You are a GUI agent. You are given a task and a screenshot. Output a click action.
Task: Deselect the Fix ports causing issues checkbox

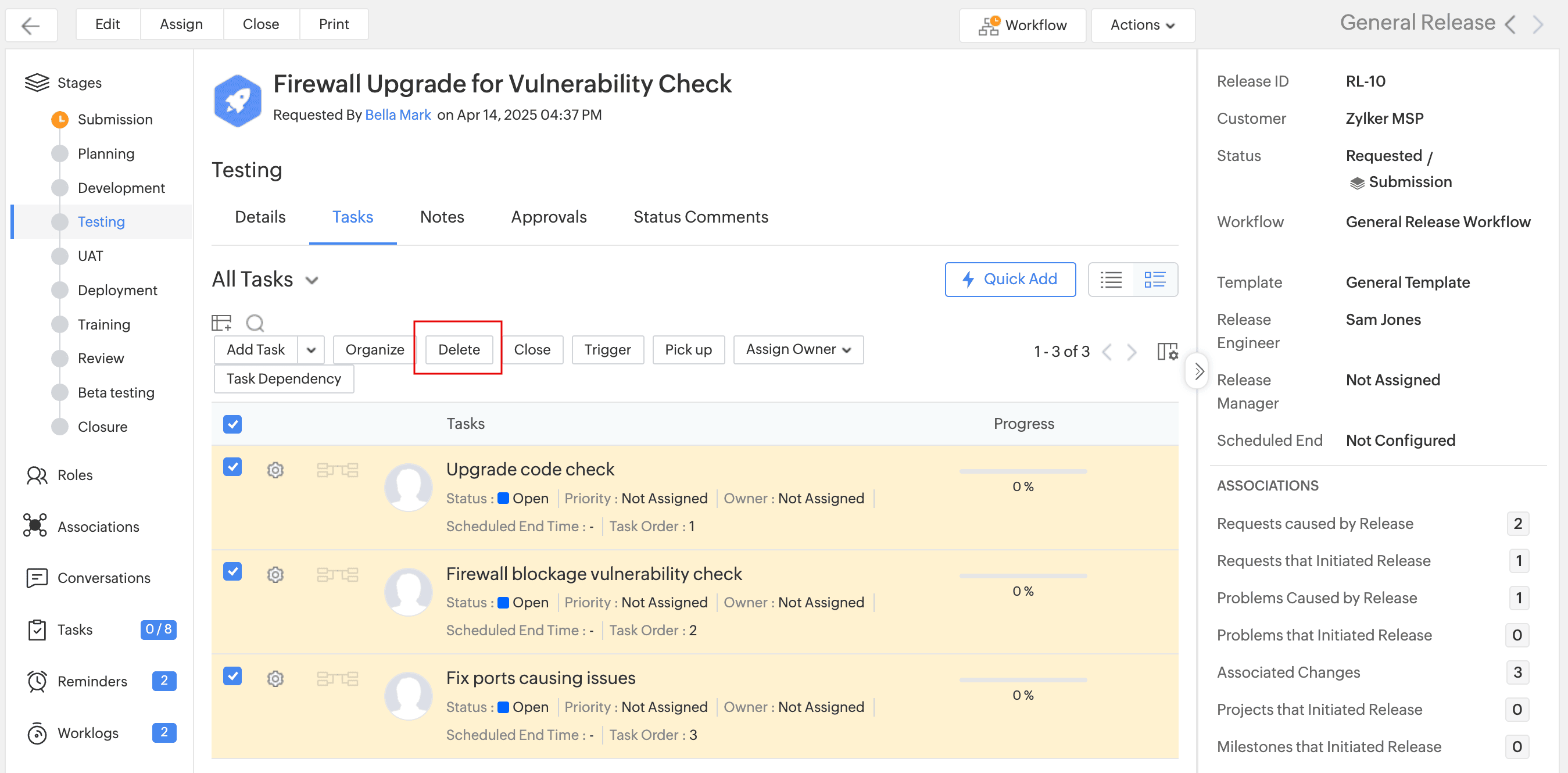pyautogui.click(x=232, y=675)
